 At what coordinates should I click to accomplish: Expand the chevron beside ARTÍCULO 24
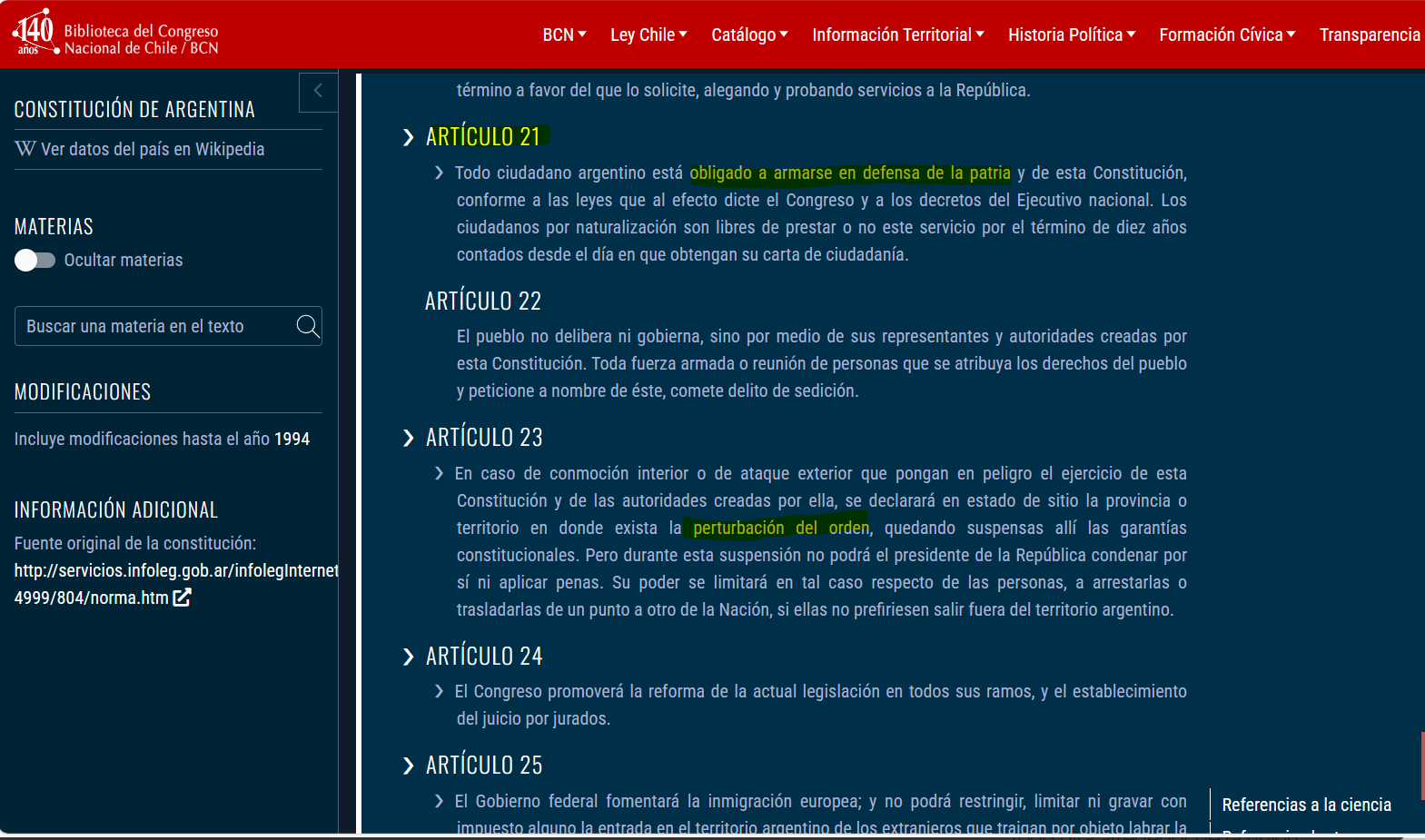click(408, 657)
